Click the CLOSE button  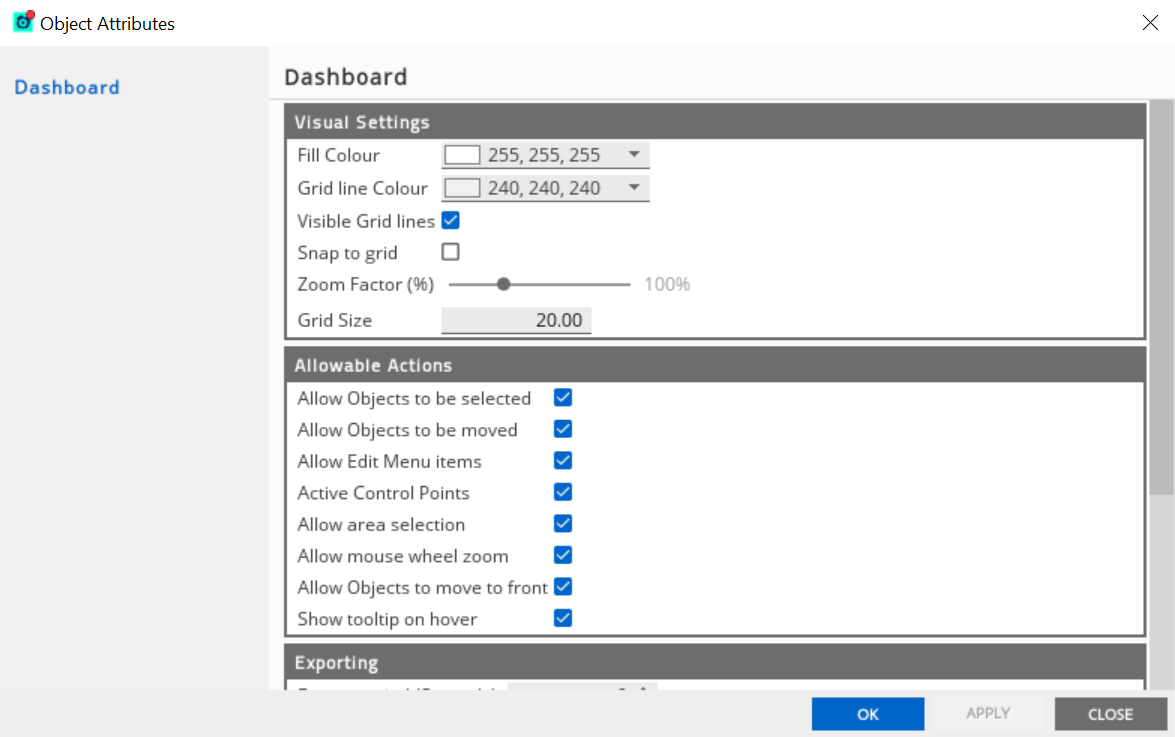1111,714
